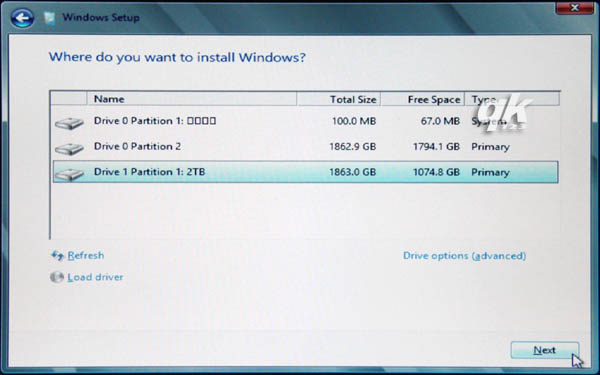Refresh the drive list
This screenshot has width=600, height=375.
tap(86, 255)
